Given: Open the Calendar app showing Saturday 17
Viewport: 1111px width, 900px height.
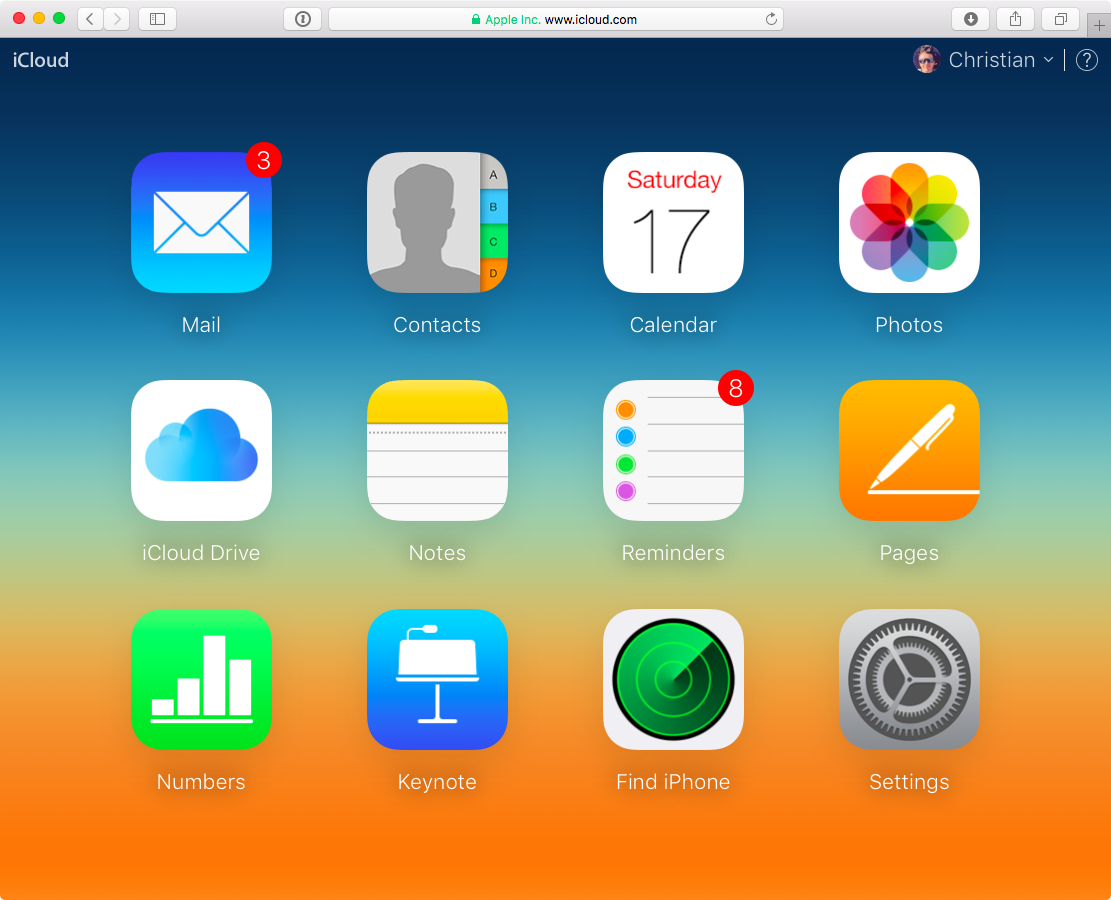Looking at the screenshot, I should tap(673, 223).
